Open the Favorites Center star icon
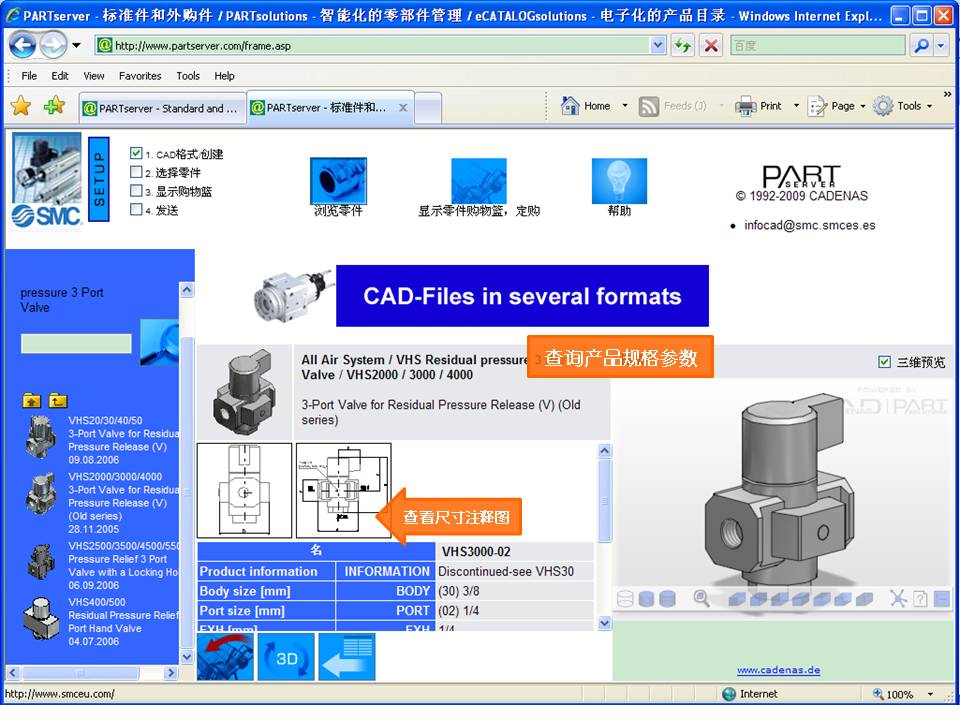 [21, 106]
